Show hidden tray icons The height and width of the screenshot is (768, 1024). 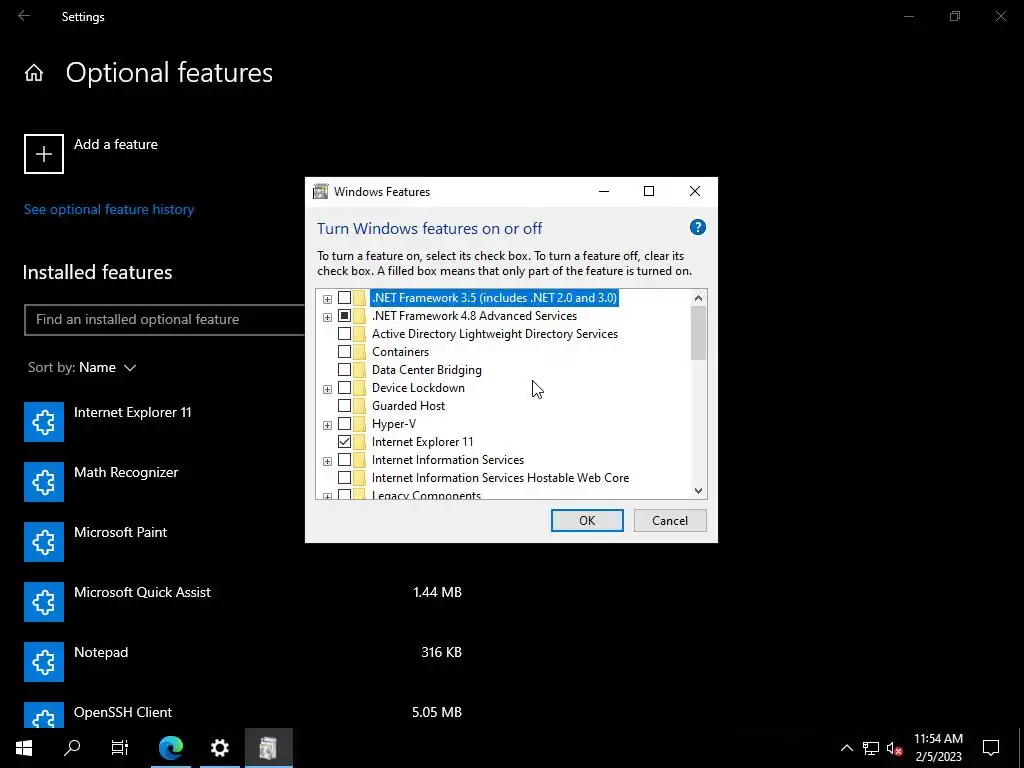pos(846,748)
